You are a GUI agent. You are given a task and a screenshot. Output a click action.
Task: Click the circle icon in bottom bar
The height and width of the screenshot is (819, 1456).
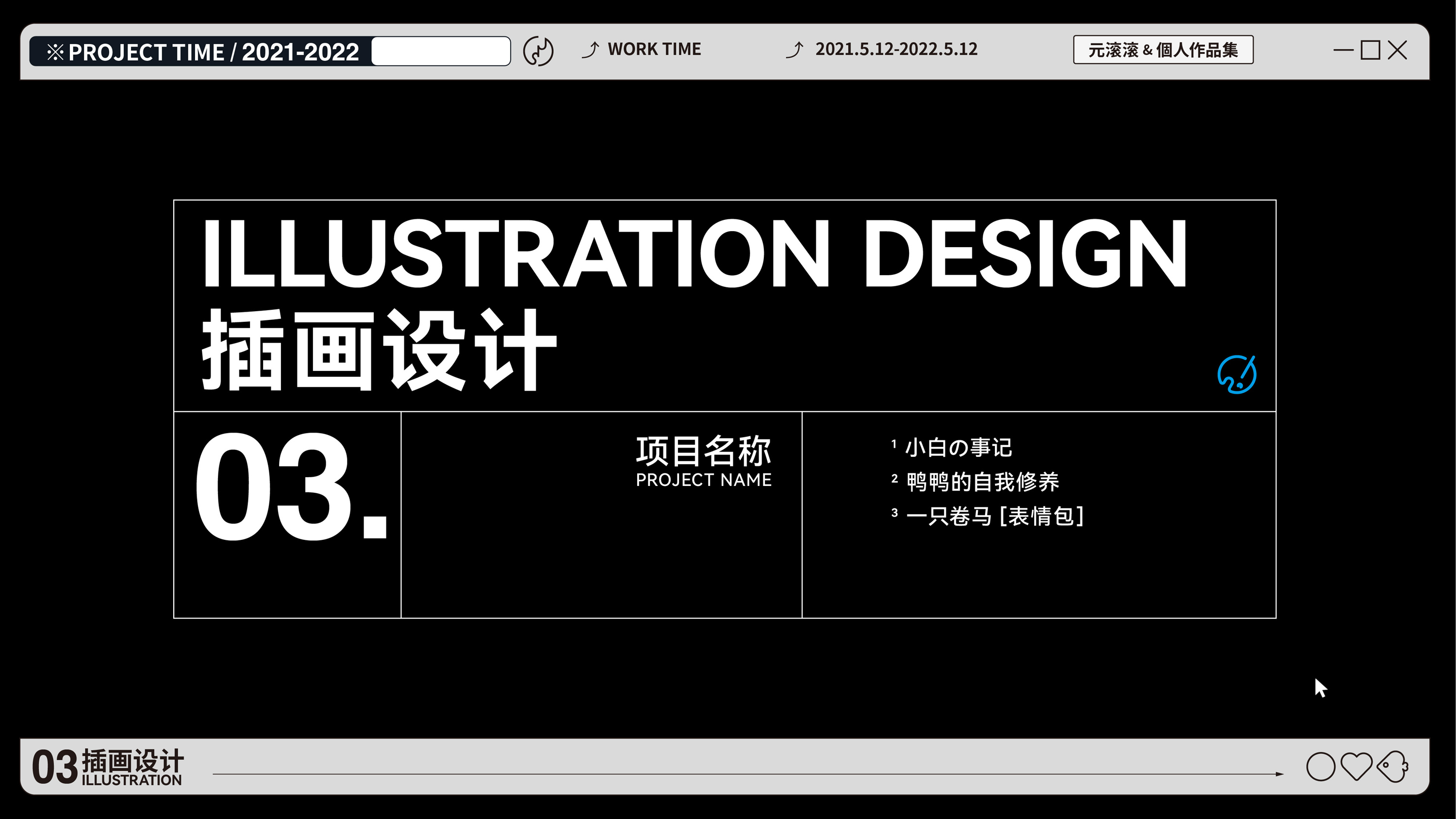1321,767
